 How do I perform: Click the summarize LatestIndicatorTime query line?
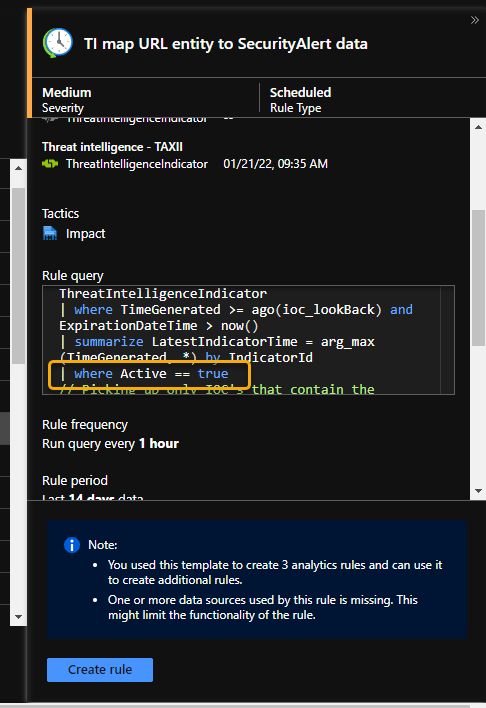click(x=217, y=342)
